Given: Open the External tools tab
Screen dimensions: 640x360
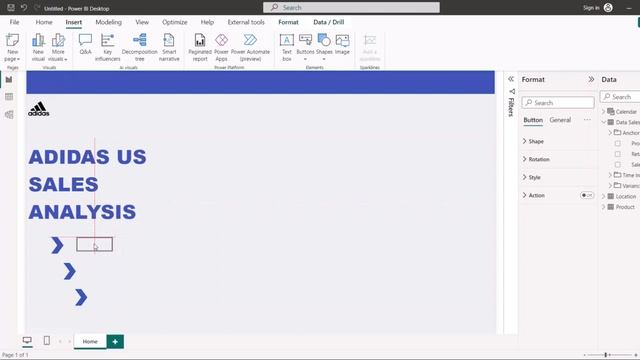Looking at the screenshot, I should (246, 22).
